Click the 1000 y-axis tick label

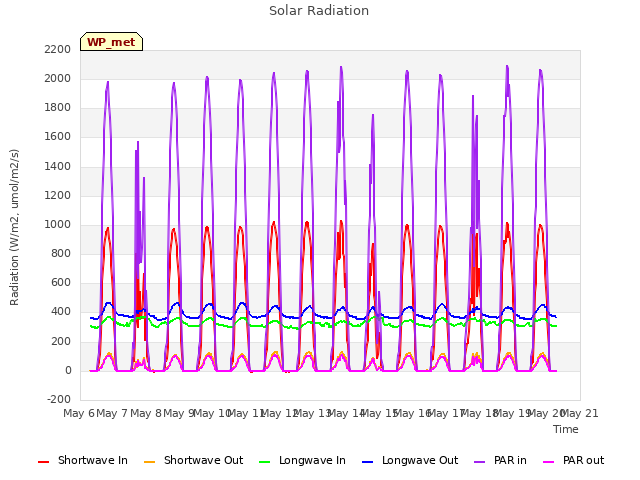point(58,224)
